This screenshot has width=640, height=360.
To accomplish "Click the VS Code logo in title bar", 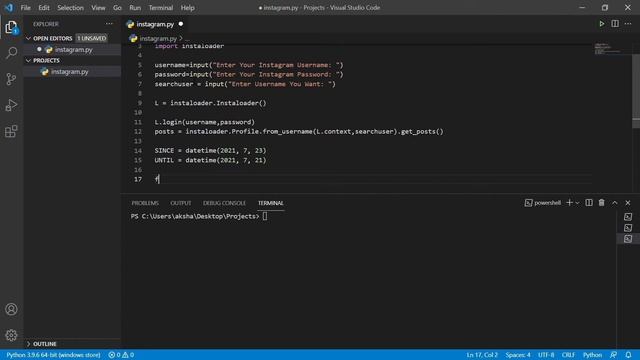I will tap(9, 7).
